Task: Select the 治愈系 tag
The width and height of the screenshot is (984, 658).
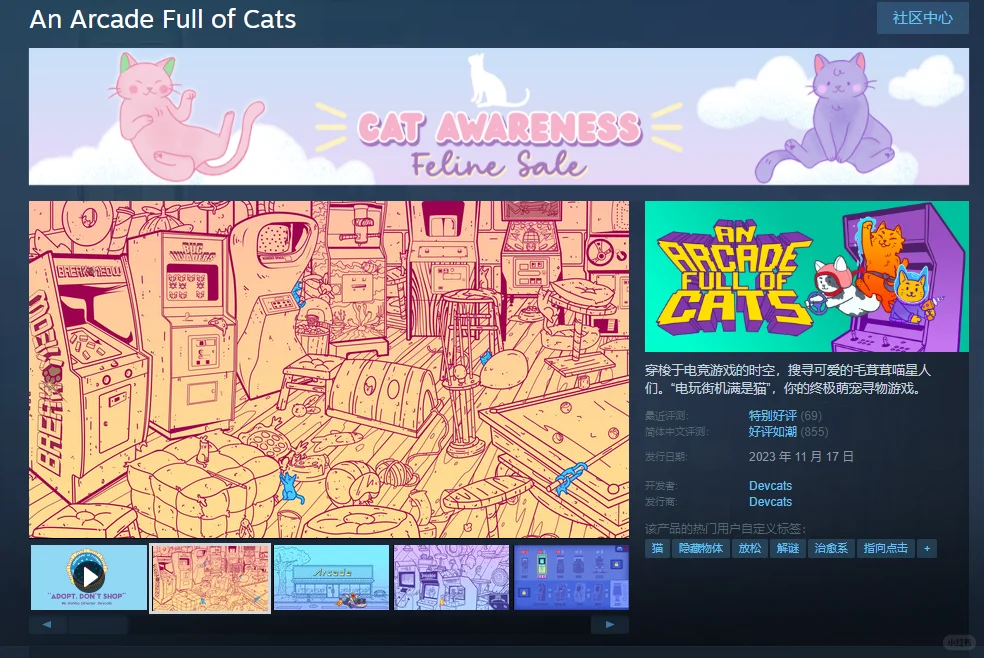Action: 831,548
